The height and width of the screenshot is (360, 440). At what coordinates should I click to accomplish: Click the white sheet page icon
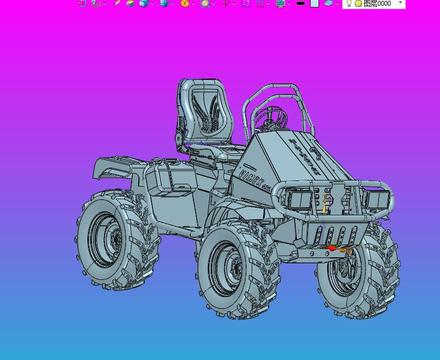point(314,3)
